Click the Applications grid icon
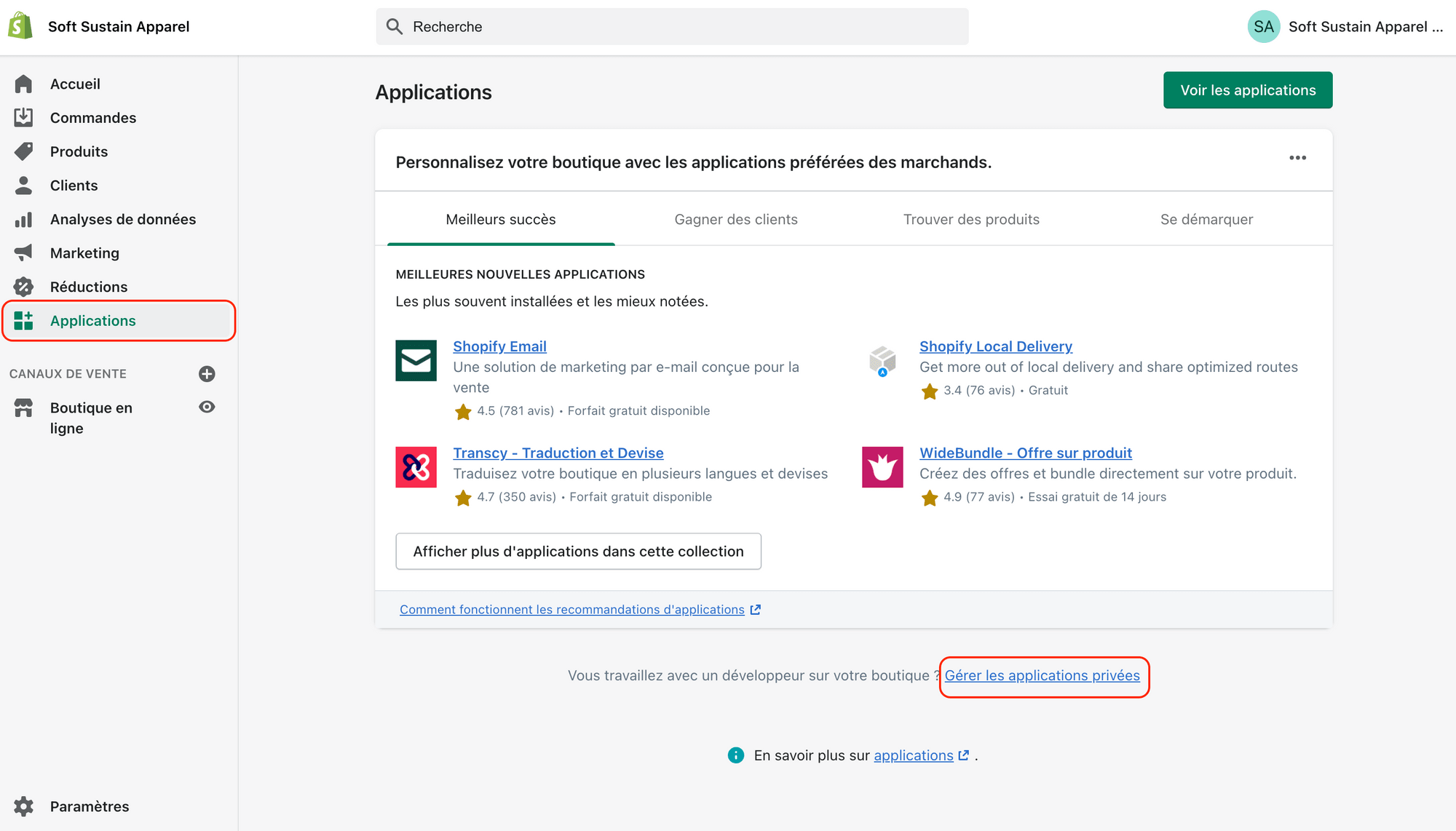The height and width of the screenshot is (831, 1456). tap(23, 320)
